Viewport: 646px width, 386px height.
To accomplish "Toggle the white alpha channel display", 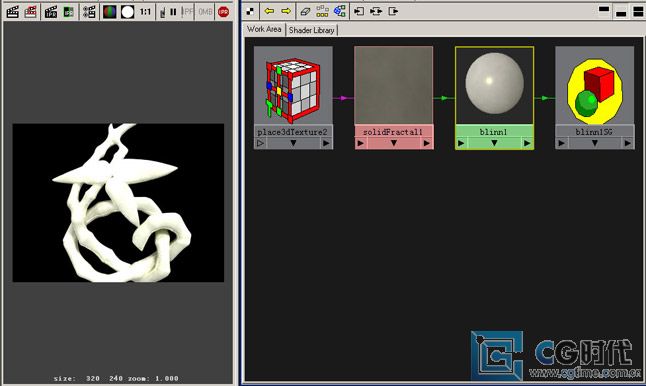I will [127, 12].
